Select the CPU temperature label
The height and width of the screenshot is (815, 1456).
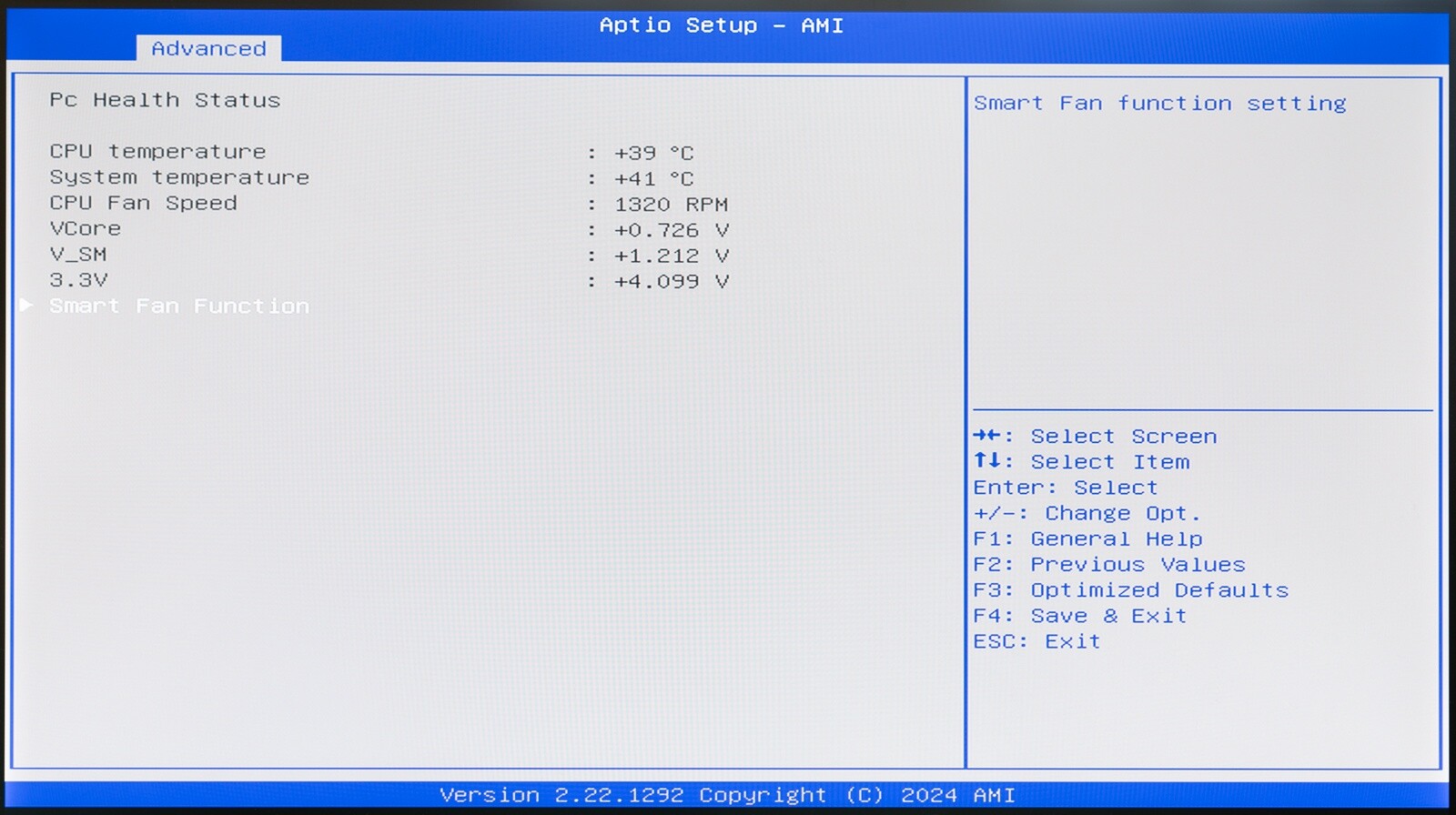pos(157,152)
